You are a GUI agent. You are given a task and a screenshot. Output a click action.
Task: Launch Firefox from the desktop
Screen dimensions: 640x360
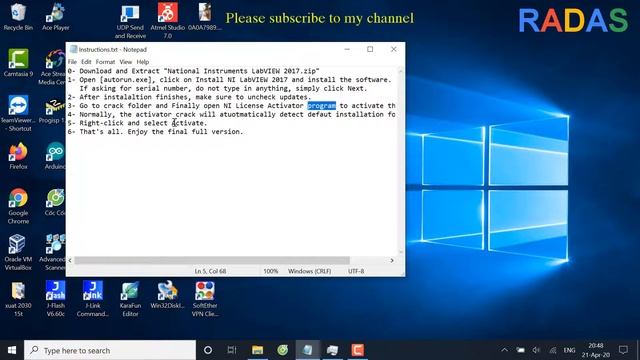click(18, 156)
